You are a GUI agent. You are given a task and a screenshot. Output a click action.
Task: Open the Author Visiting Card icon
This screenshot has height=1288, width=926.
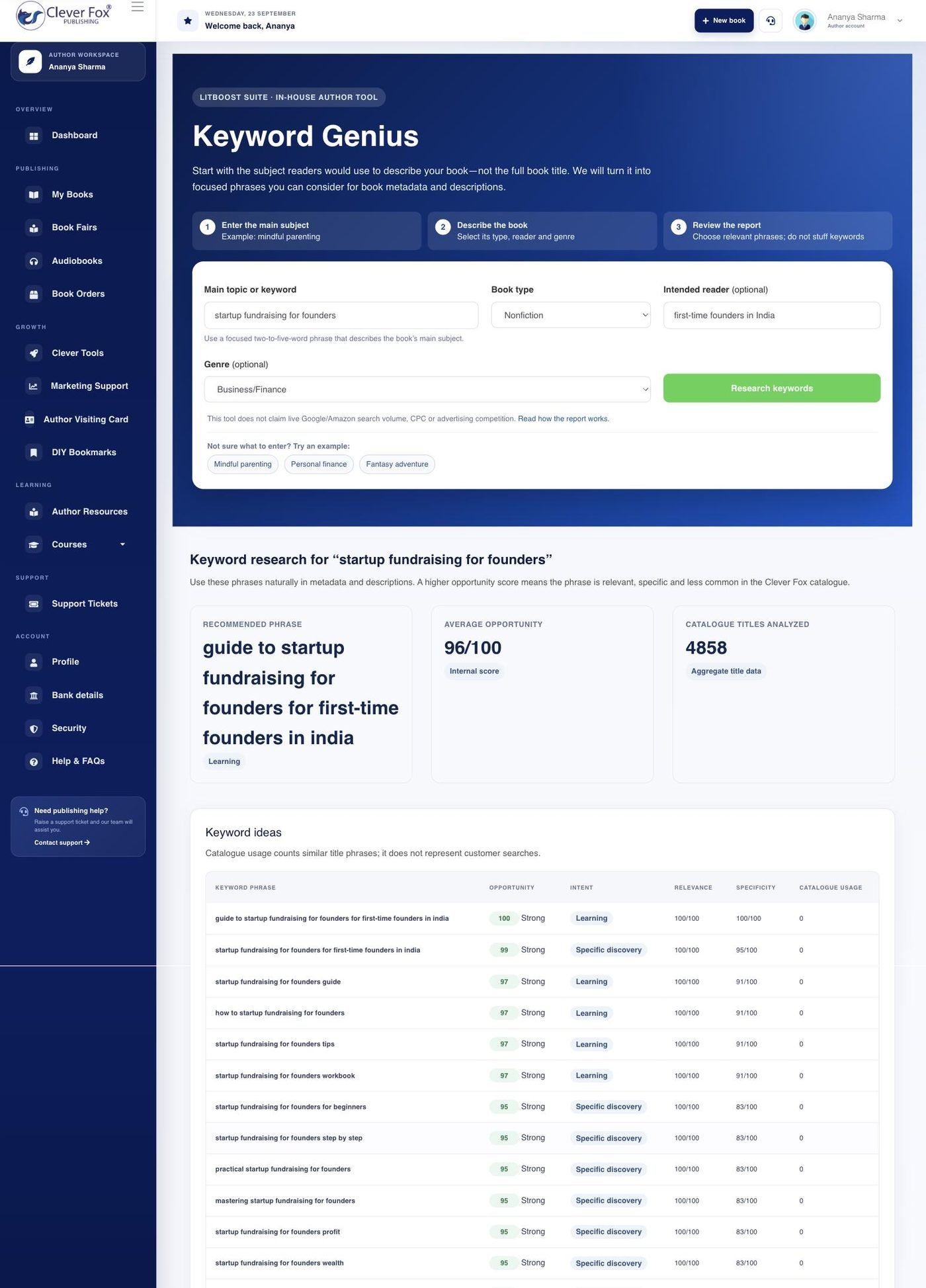[x=29, y=419]
